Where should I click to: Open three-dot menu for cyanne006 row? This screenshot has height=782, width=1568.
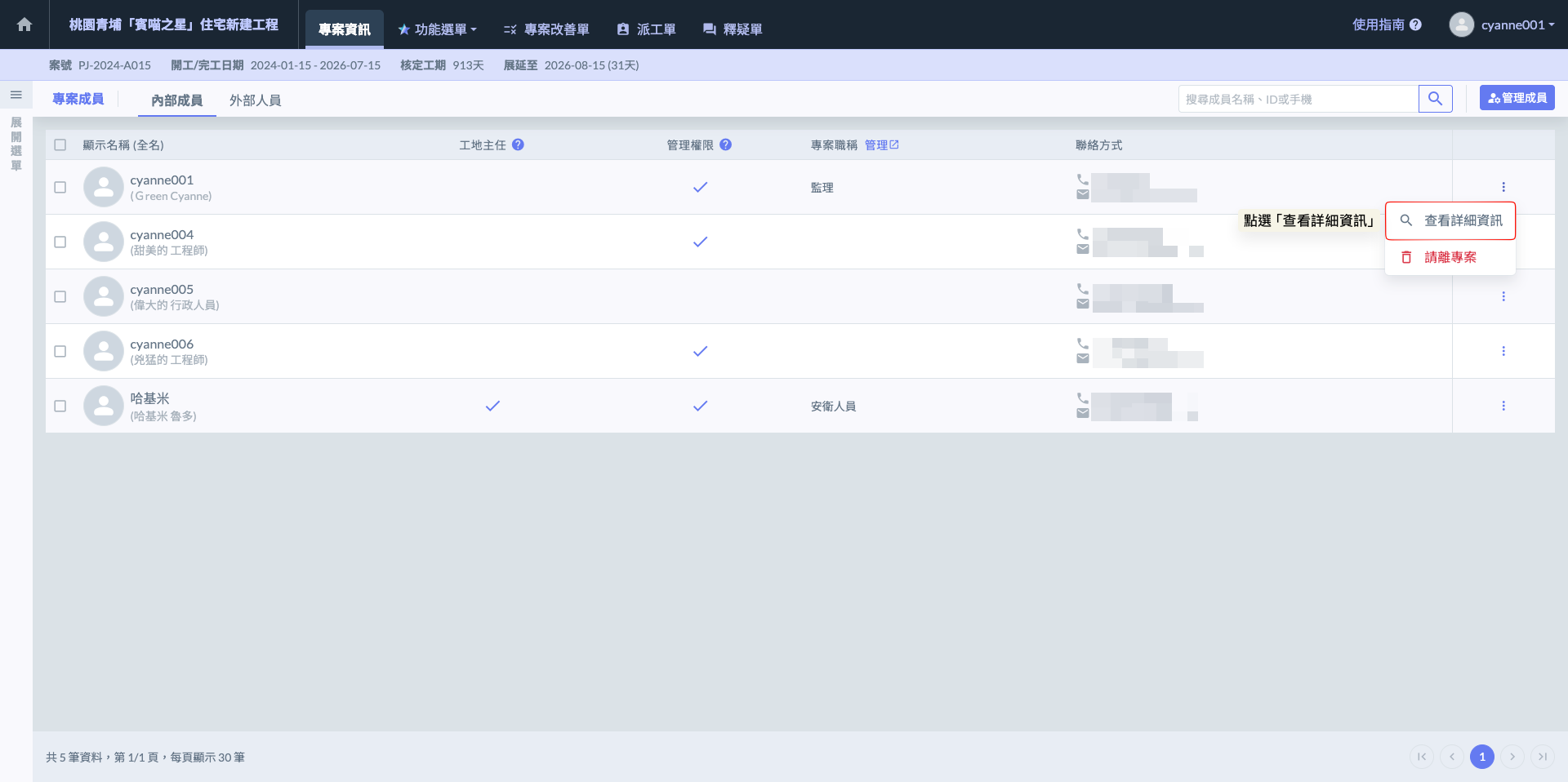click(1503, 351)
